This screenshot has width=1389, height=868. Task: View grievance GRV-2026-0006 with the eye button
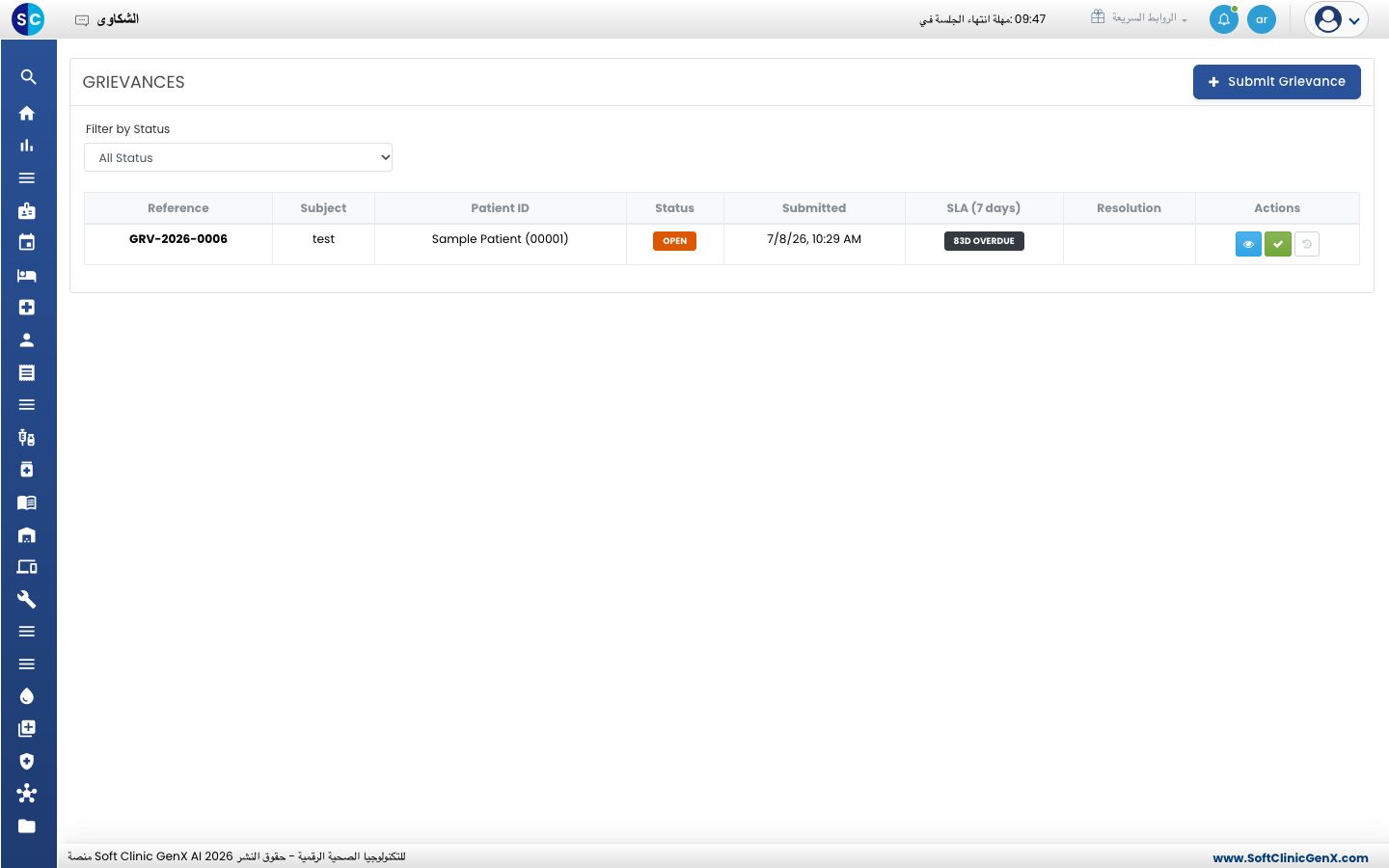(1248, 244)
